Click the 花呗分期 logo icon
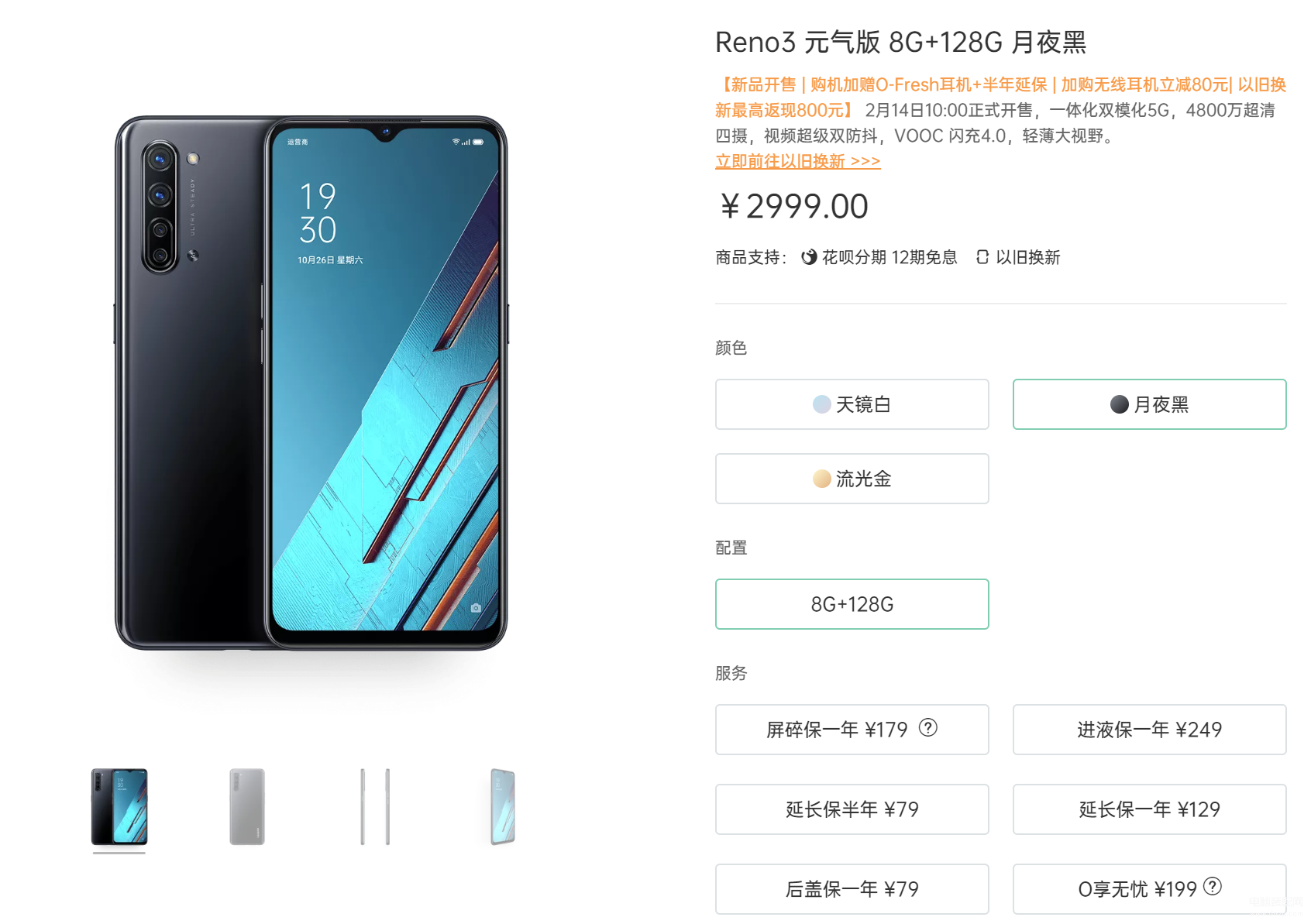 coord(809,257)
